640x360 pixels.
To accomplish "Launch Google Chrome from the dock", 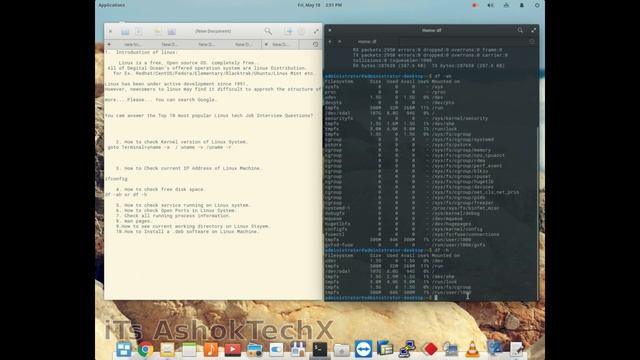I will 145,350.
